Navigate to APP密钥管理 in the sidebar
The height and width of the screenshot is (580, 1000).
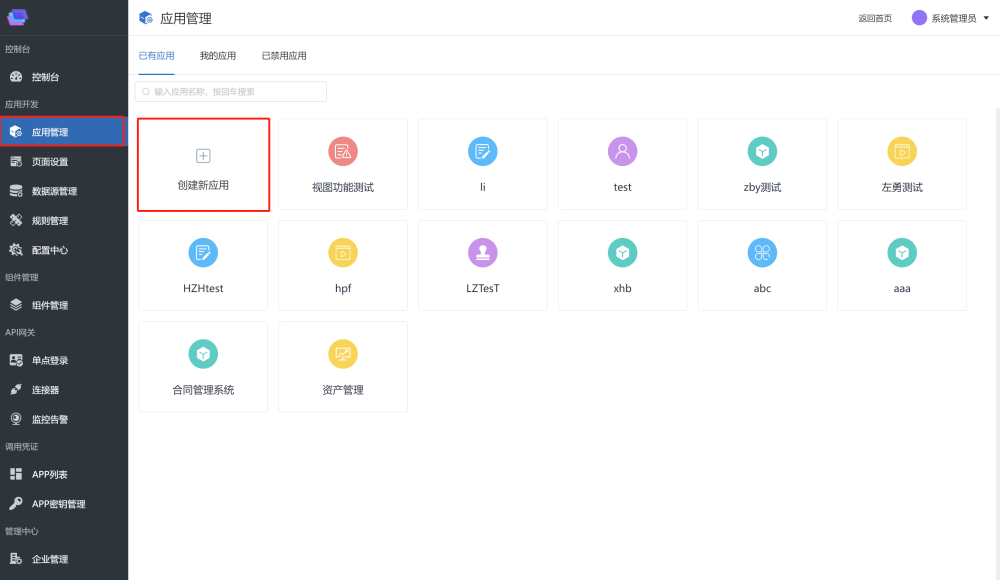pos(58,504)
